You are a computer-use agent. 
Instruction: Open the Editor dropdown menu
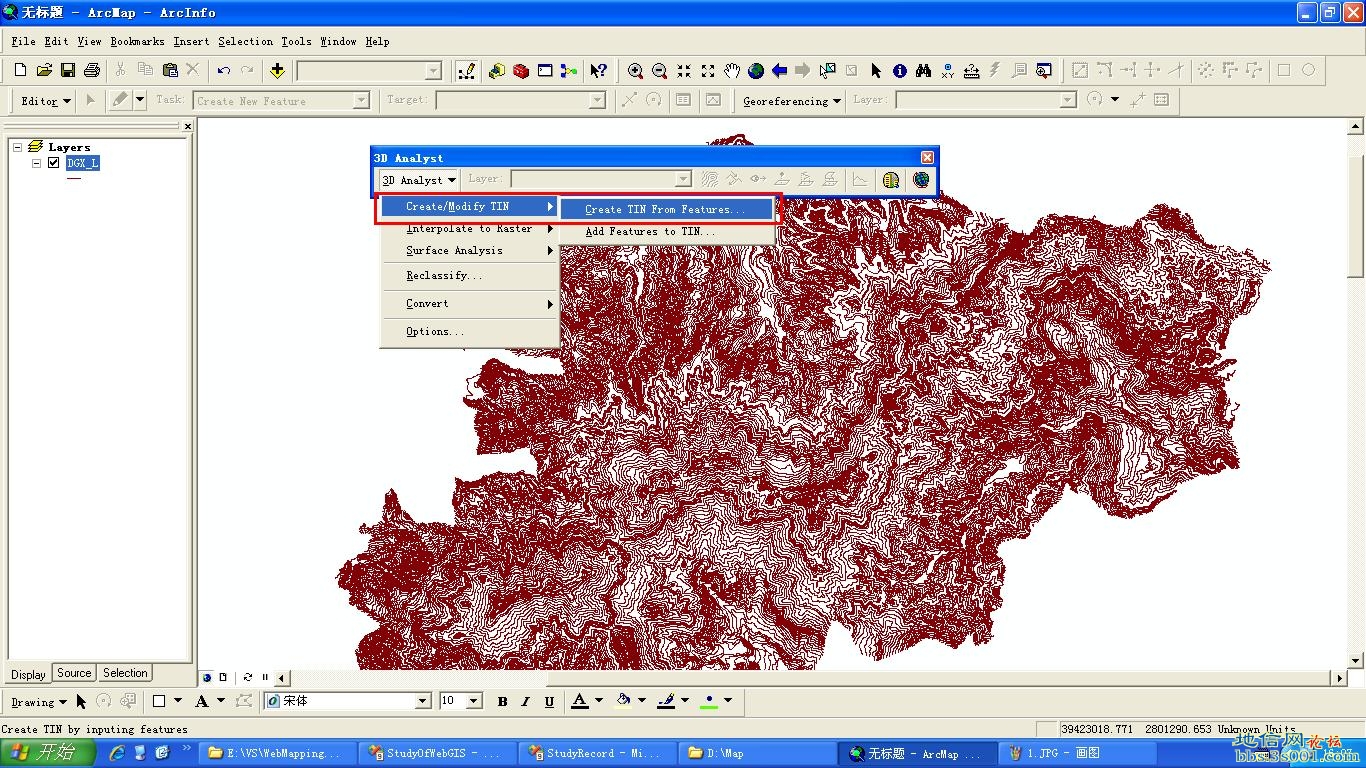point(46,100)
